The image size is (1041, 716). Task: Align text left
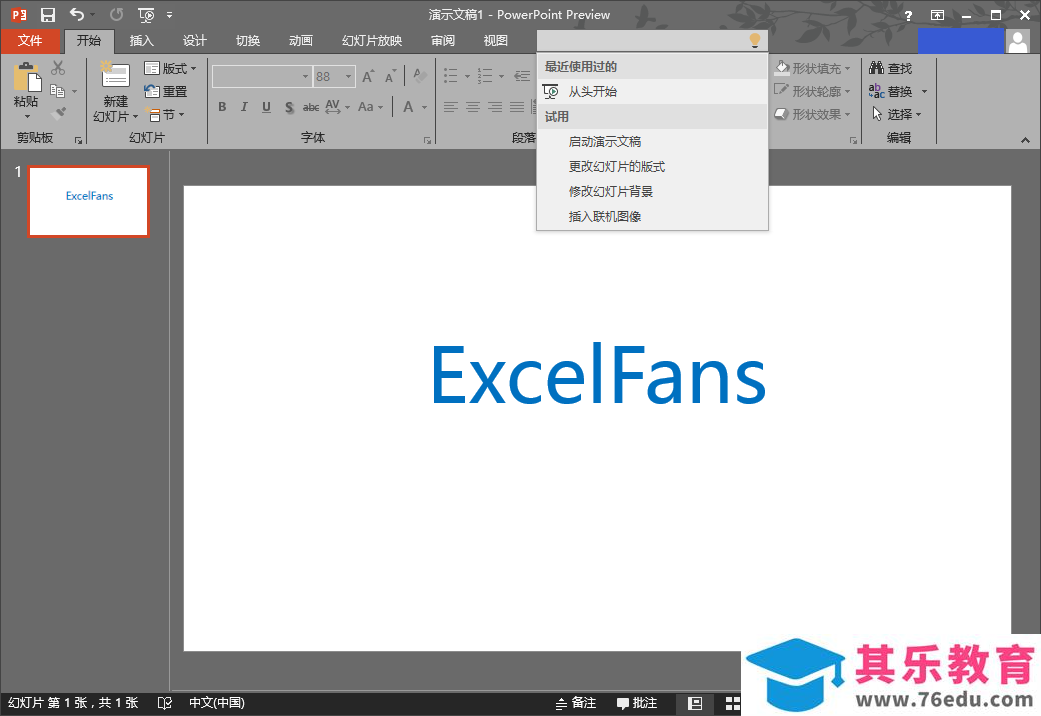pyautogui.click(x=451, y=107)
